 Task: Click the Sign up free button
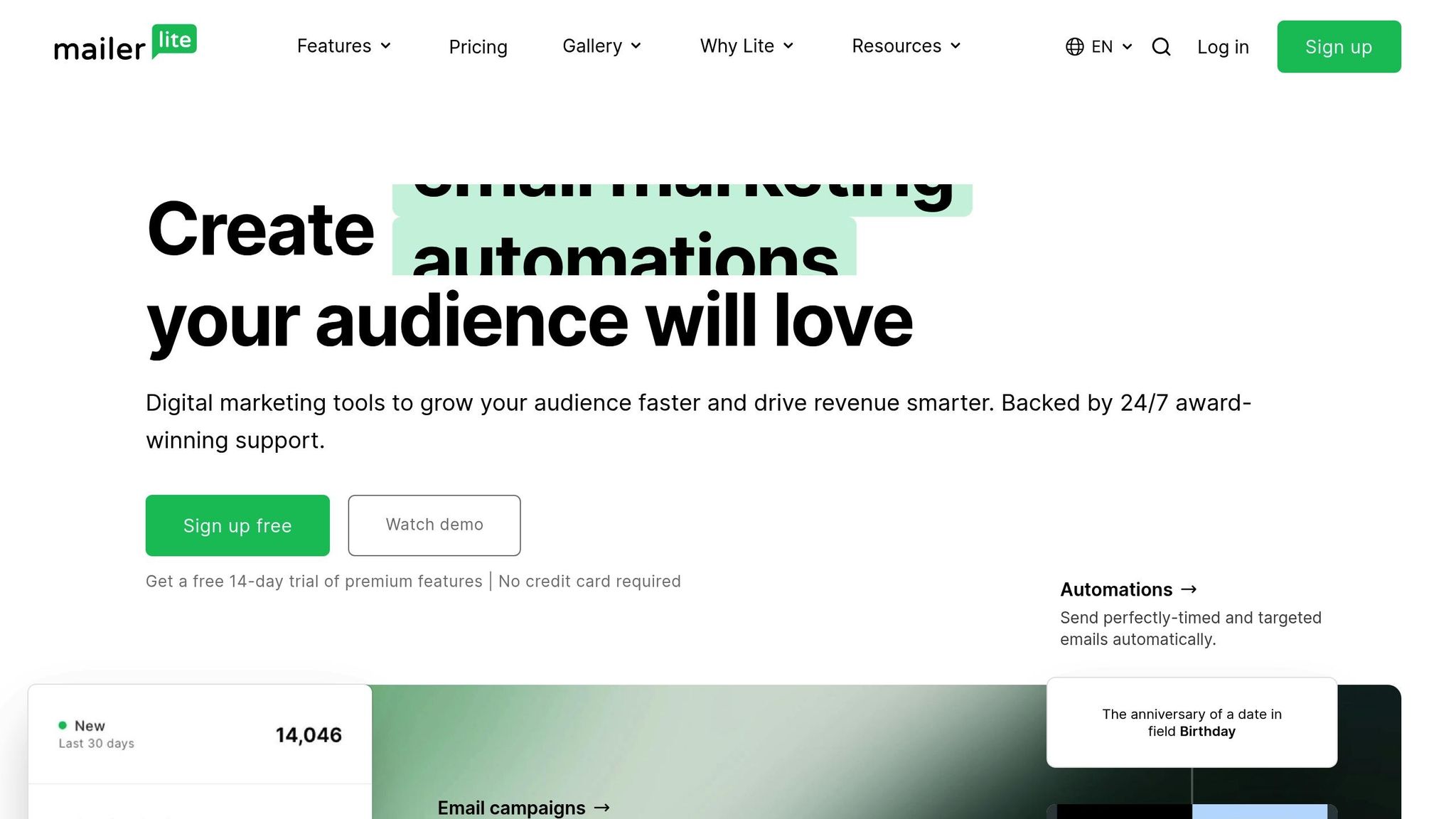237,525
